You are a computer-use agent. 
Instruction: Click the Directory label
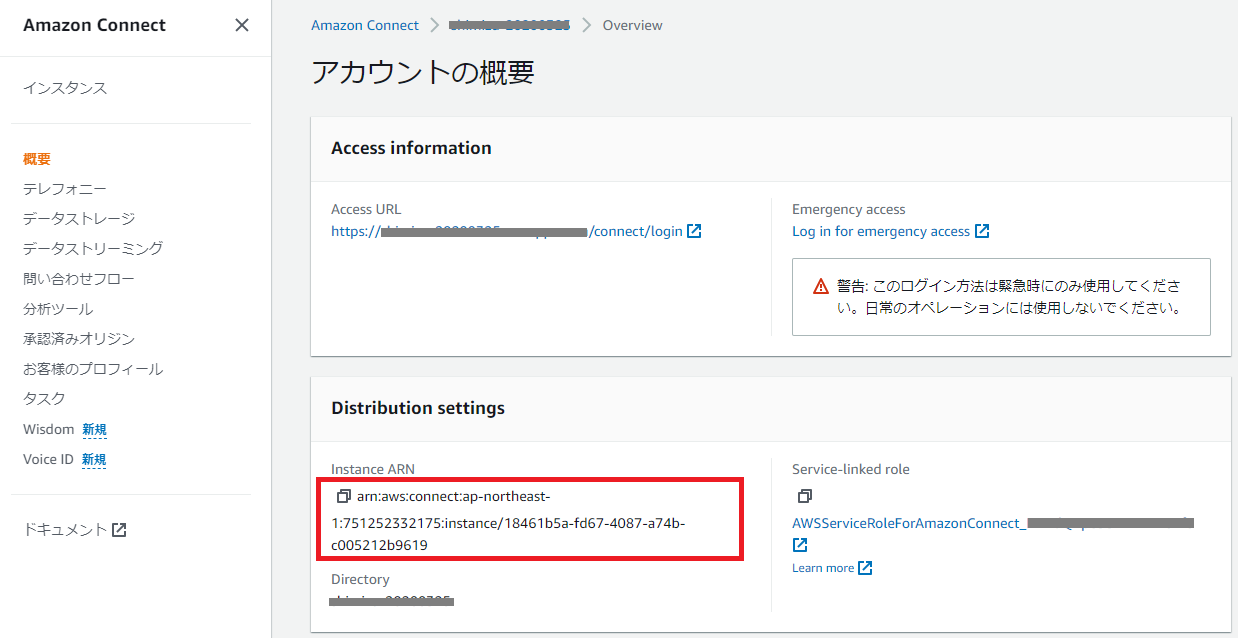point(360,579)
